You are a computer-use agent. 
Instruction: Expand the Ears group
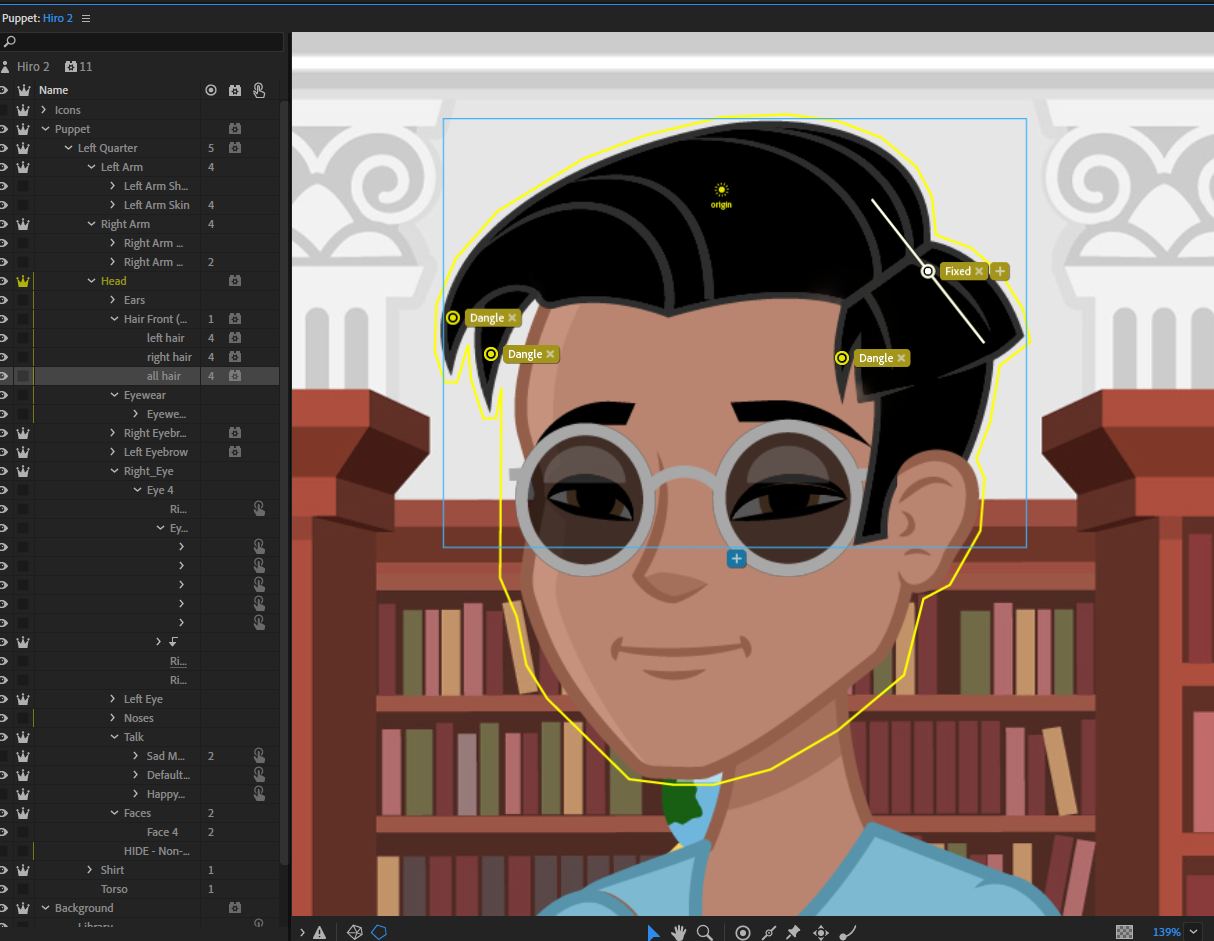click(x=111, y=299)
